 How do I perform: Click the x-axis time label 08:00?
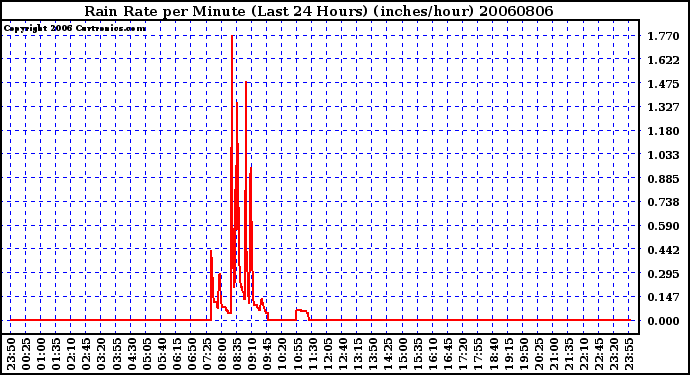click(x=222, y=354)
